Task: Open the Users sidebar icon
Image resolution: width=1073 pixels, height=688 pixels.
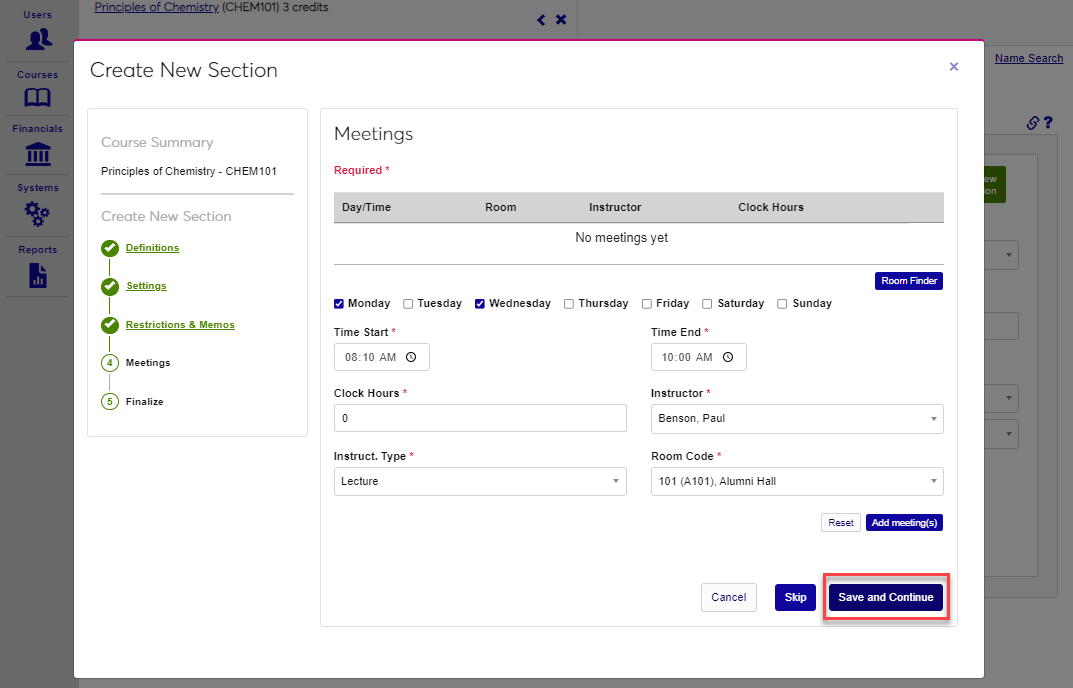Action: [38, 39]
